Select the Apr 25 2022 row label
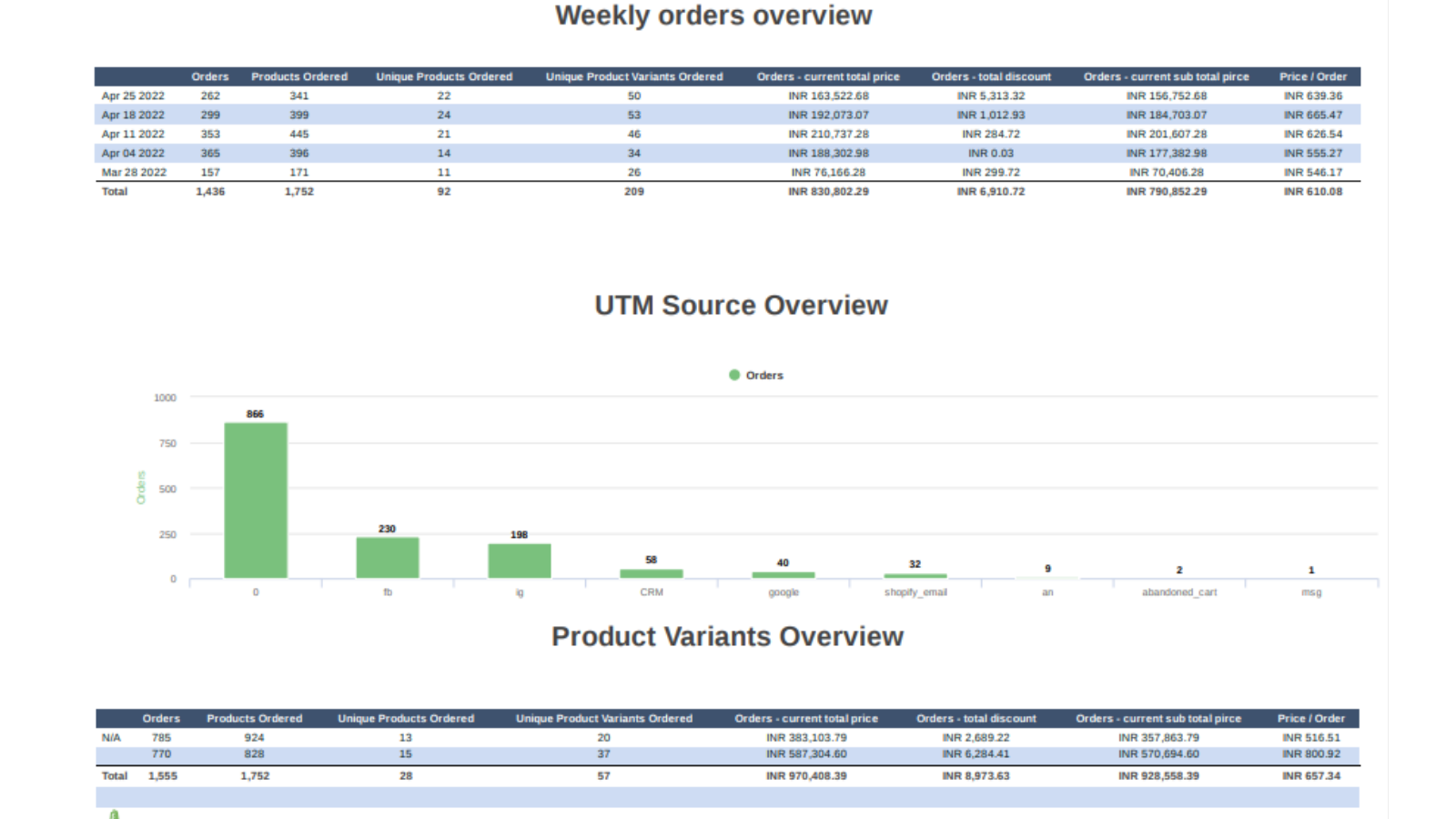The height and width of the screenshot is (819, 1456). point(133,96)
